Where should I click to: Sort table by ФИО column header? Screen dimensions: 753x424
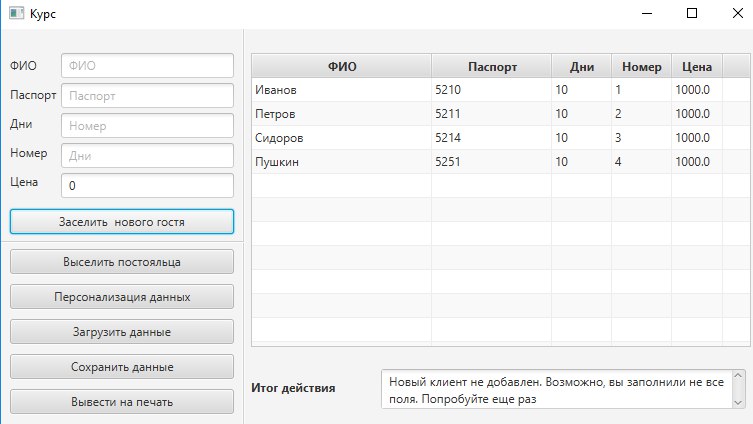pyautogui.click(x=341, y=66)
